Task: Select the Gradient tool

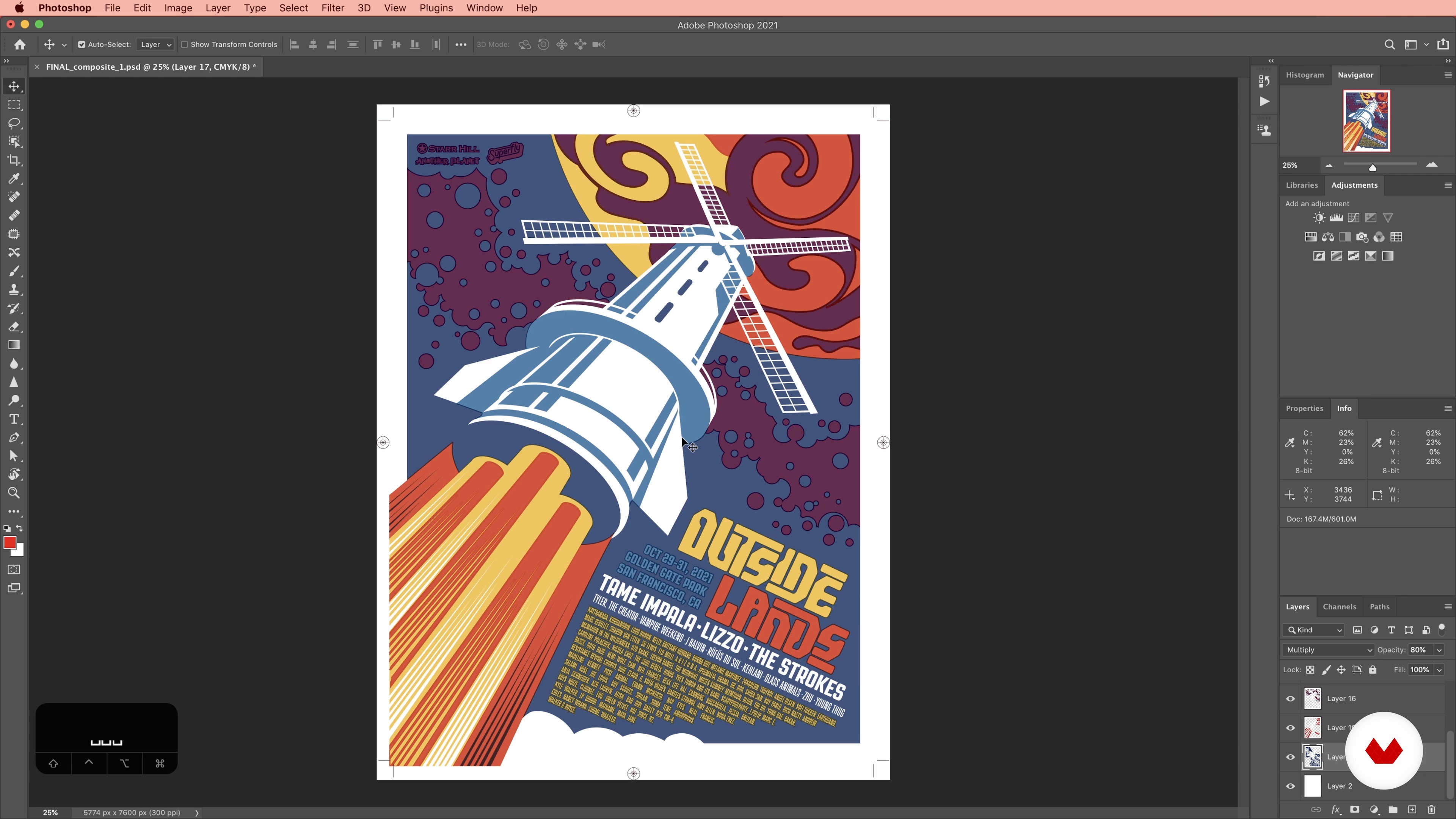Action: click(14, 345)
